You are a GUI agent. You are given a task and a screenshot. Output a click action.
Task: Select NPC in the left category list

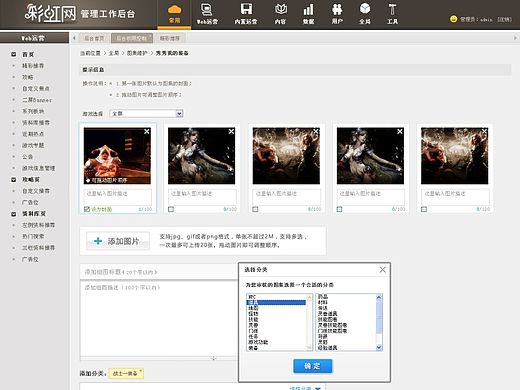(252, 297)
